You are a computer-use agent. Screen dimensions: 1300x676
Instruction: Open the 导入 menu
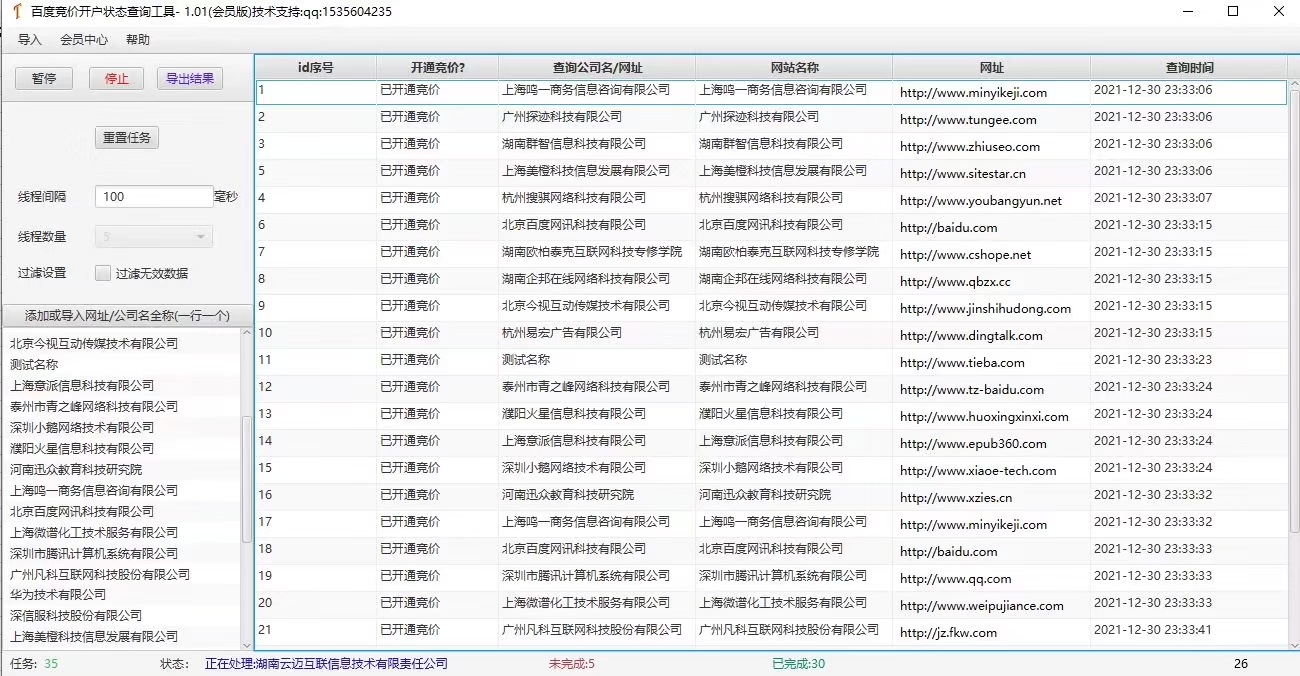[x=30, y=40]
